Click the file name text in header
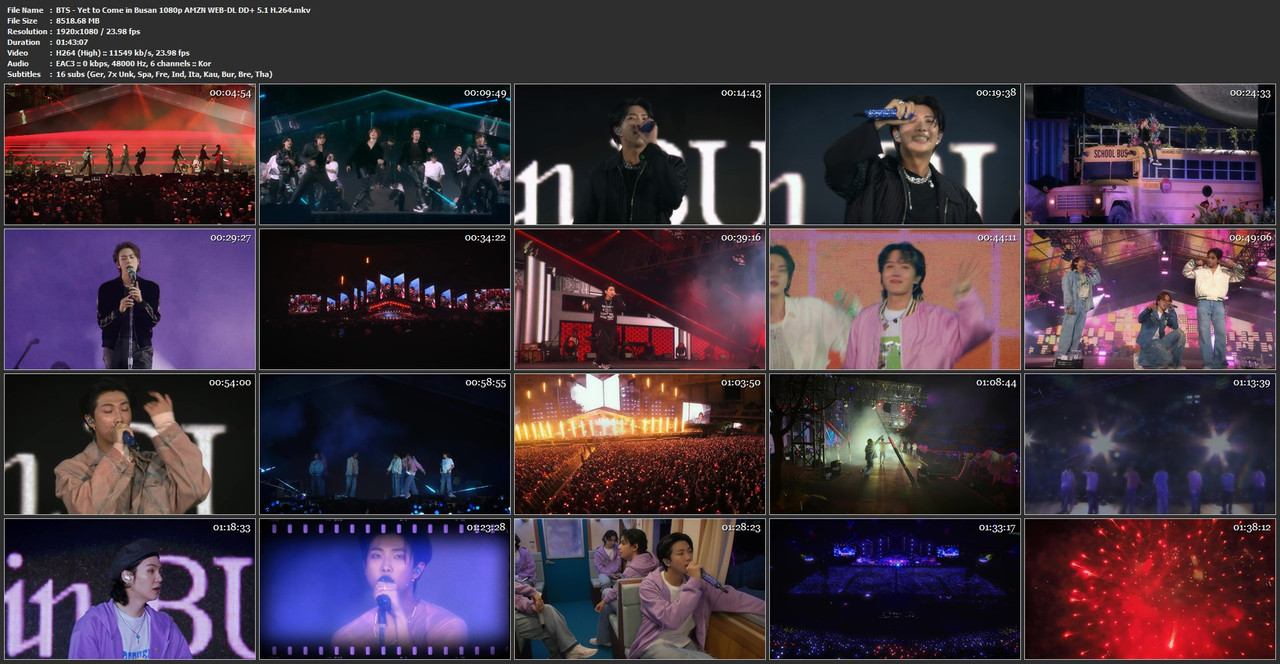This screenshot has width=1280, height=664. (x=183, y=10)
